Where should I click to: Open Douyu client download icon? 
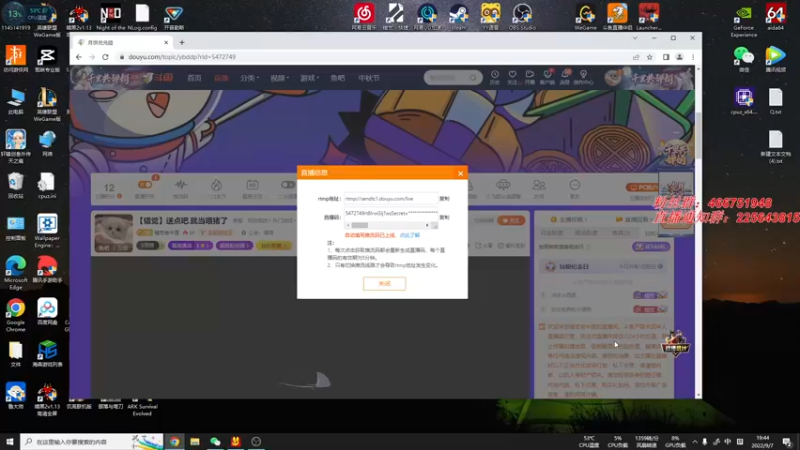coord(547,78)
